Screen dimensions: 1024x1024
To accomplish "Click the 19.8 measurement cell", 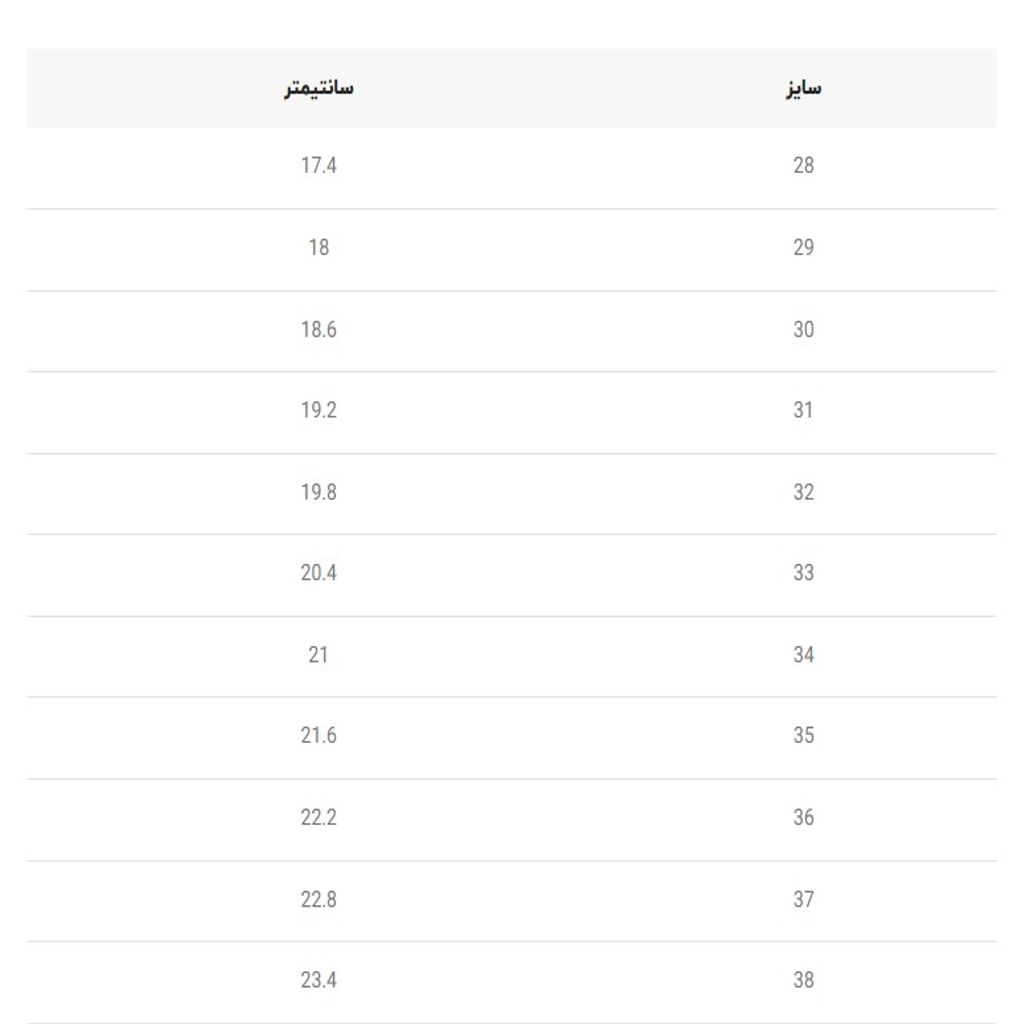I will (319, 492).
